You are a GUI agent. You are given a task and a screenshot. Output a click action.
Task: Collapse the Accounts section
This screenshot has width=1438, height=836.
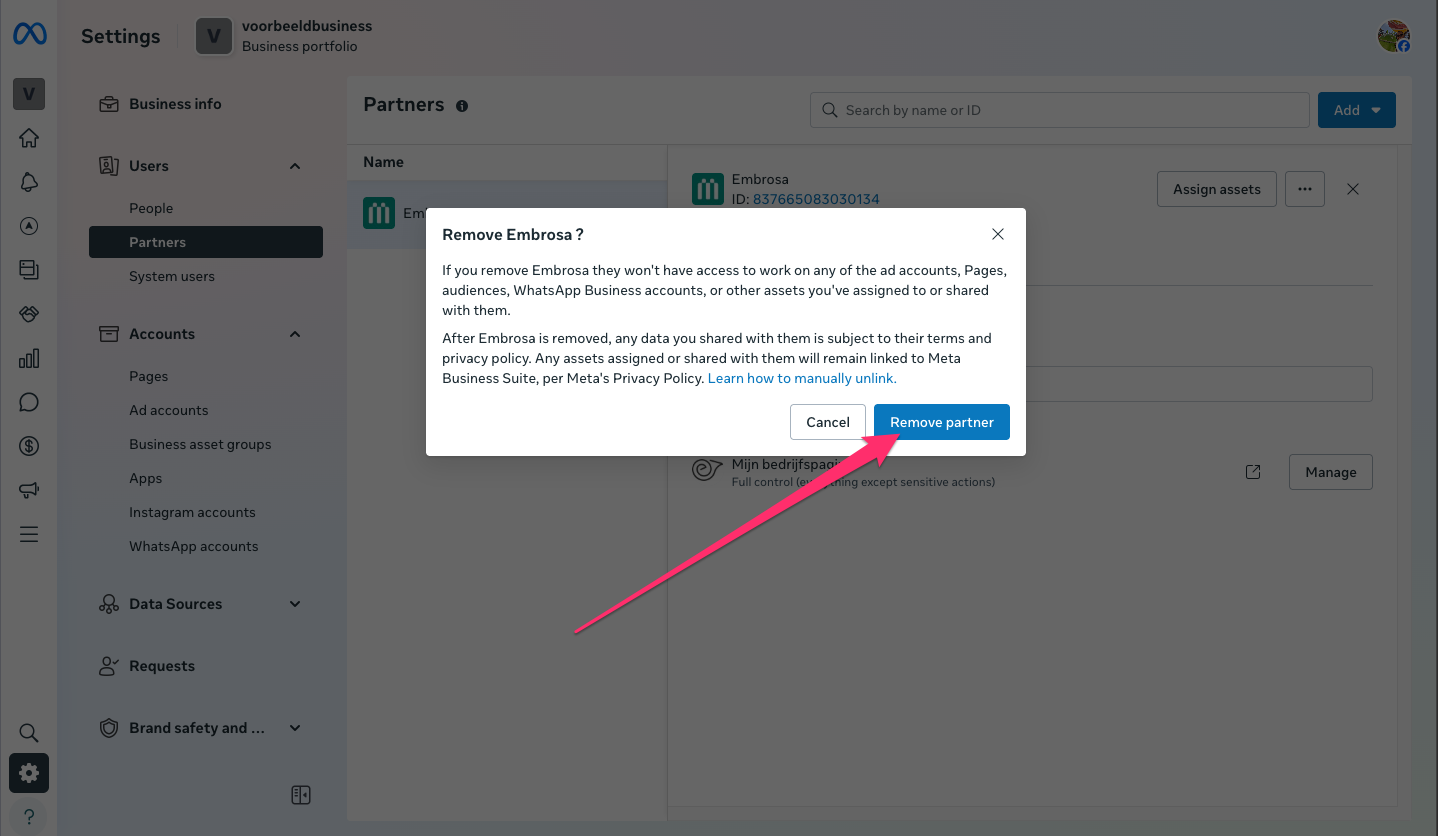295,334
